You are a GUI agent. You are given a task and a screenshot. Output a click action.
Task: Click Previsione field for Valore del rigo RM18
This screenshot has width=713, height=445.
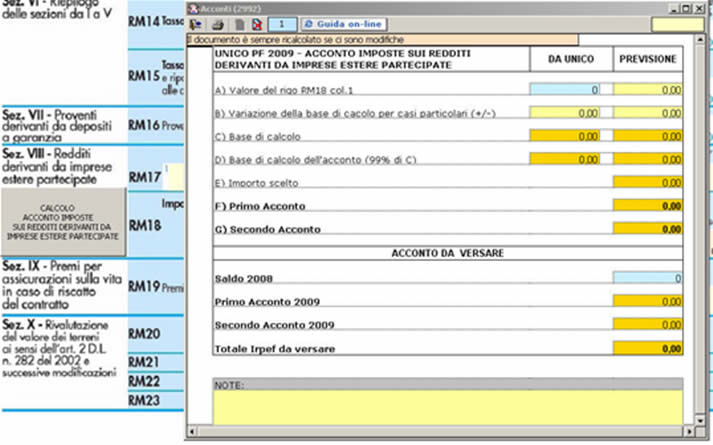tap(648, 90)
